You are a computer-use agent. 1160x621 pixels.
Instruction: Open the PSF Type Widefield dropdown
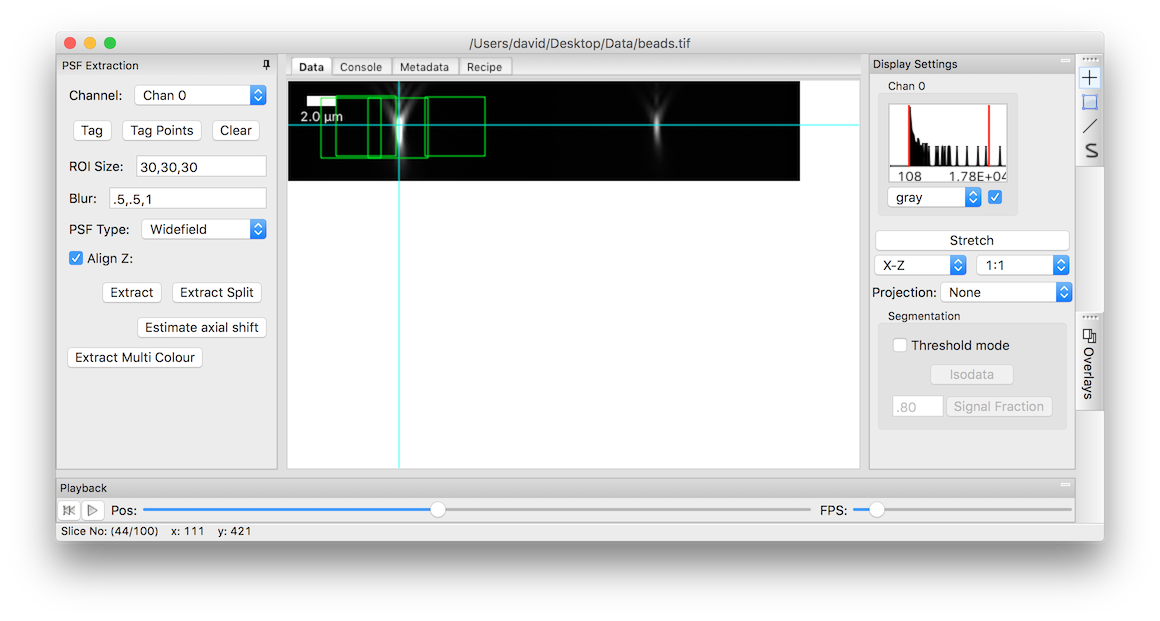(203, 229)
